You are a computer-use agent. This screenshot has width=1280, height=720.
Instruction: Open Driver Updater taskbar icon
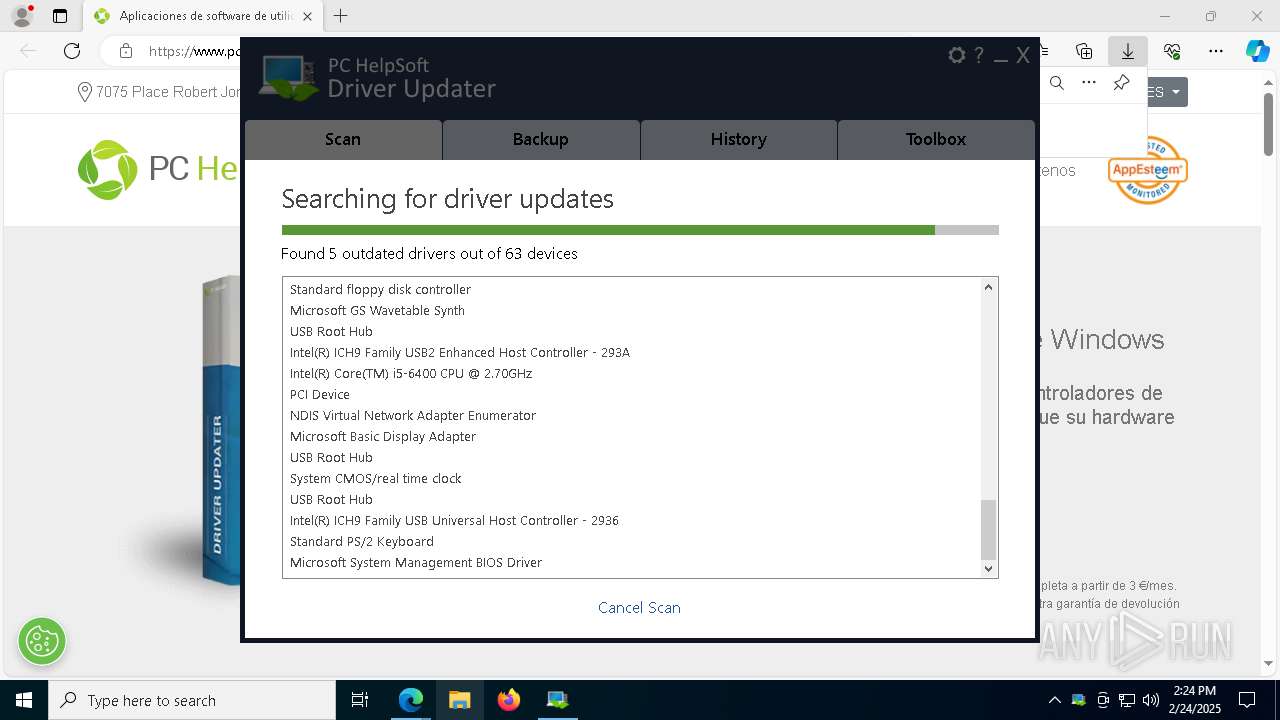pyautogui.click(x=558, y=700)
